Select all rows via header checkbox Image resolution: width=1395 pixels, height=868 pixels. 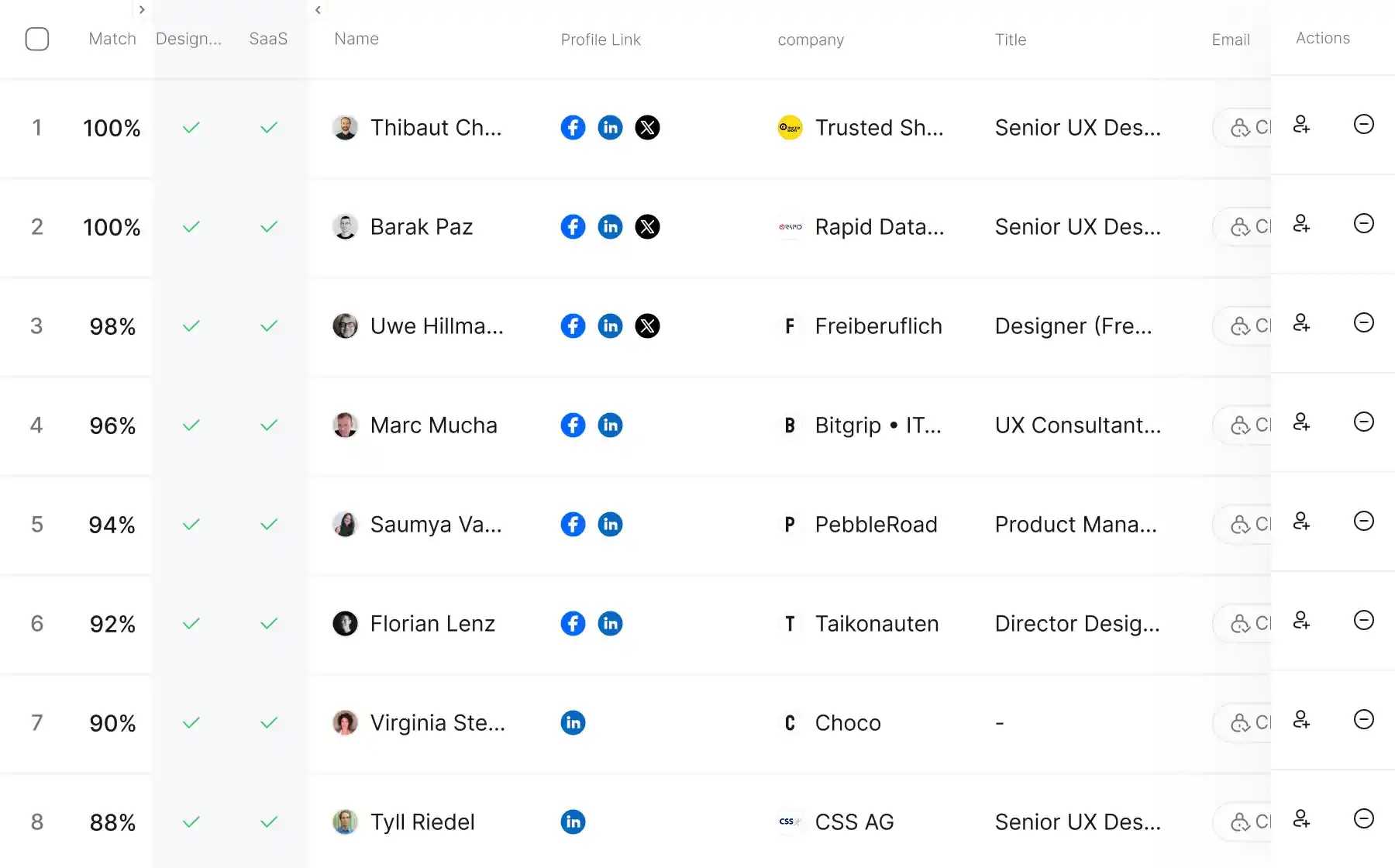tap(37, 39)
